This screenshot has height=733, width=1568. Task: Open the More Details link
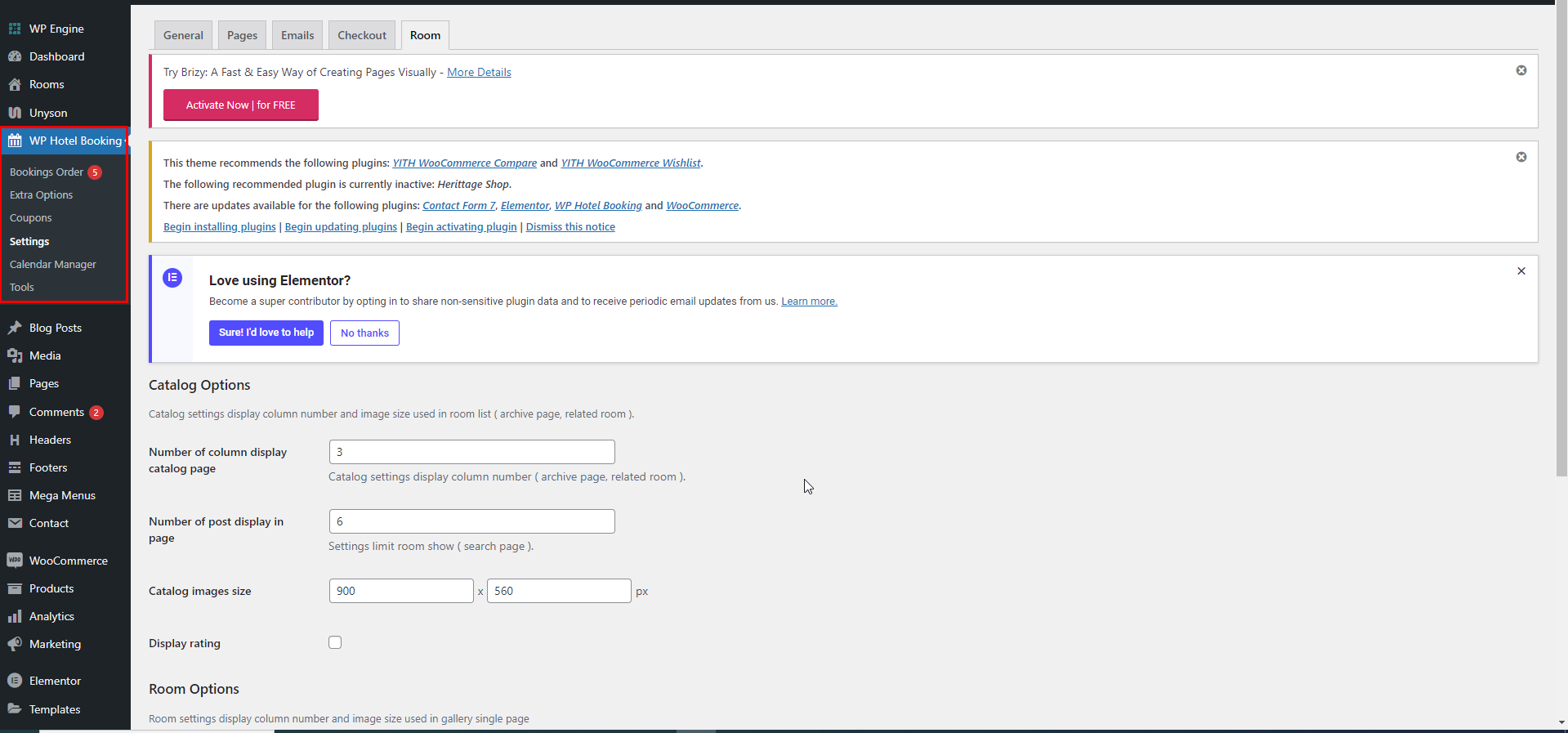479,72
